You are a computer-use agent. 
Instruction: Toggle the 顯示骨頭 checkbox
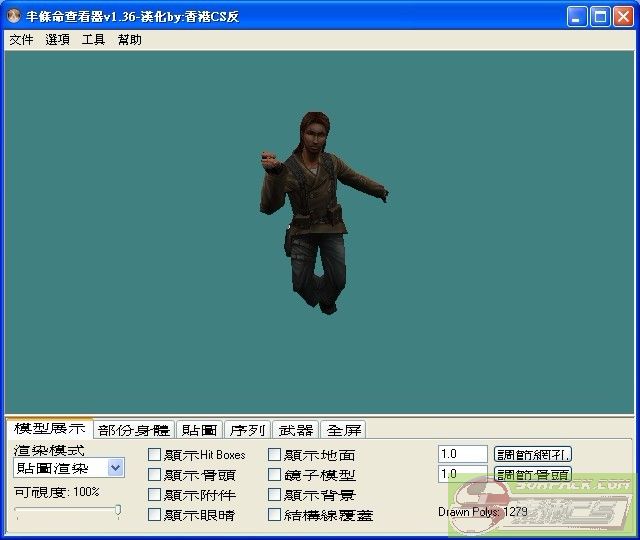(x=154, y=475)
